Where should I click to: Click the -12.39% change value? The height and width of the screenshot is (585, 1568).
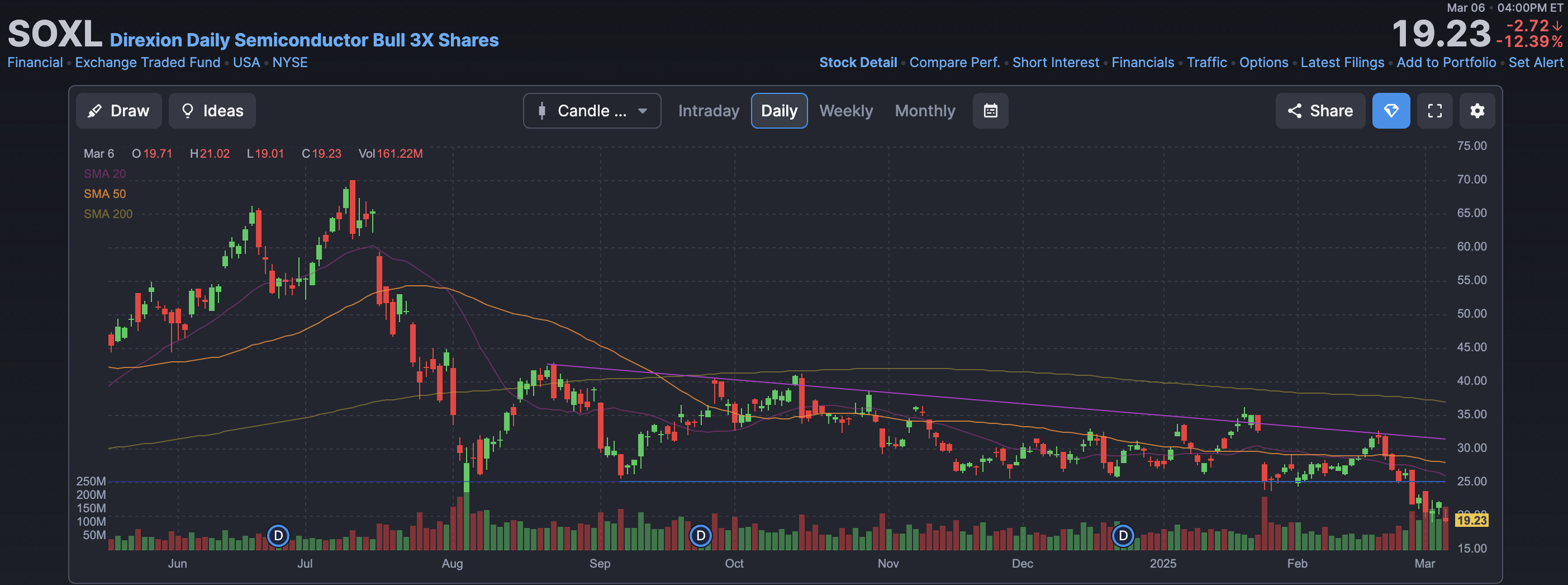1529,42
